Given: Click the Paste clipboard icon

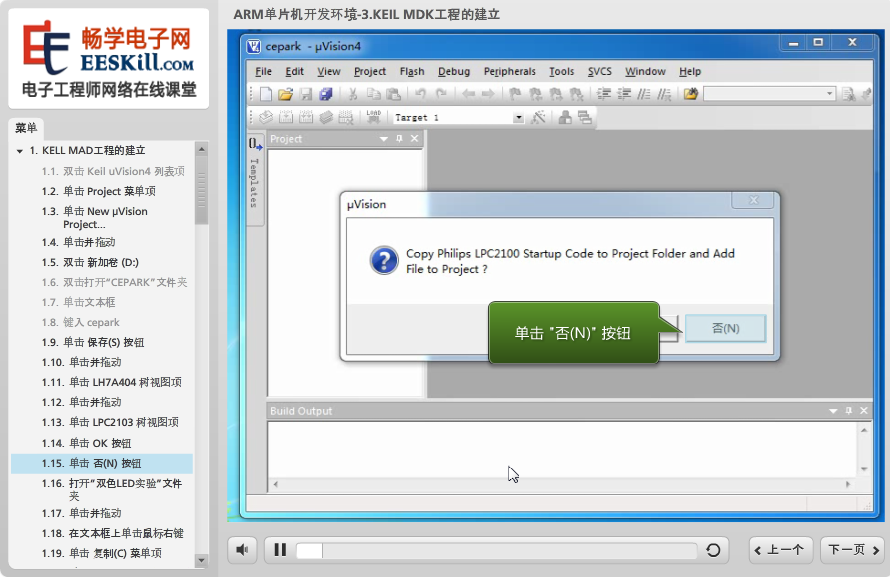Looking at the screenshot, I should coord(393,94).
